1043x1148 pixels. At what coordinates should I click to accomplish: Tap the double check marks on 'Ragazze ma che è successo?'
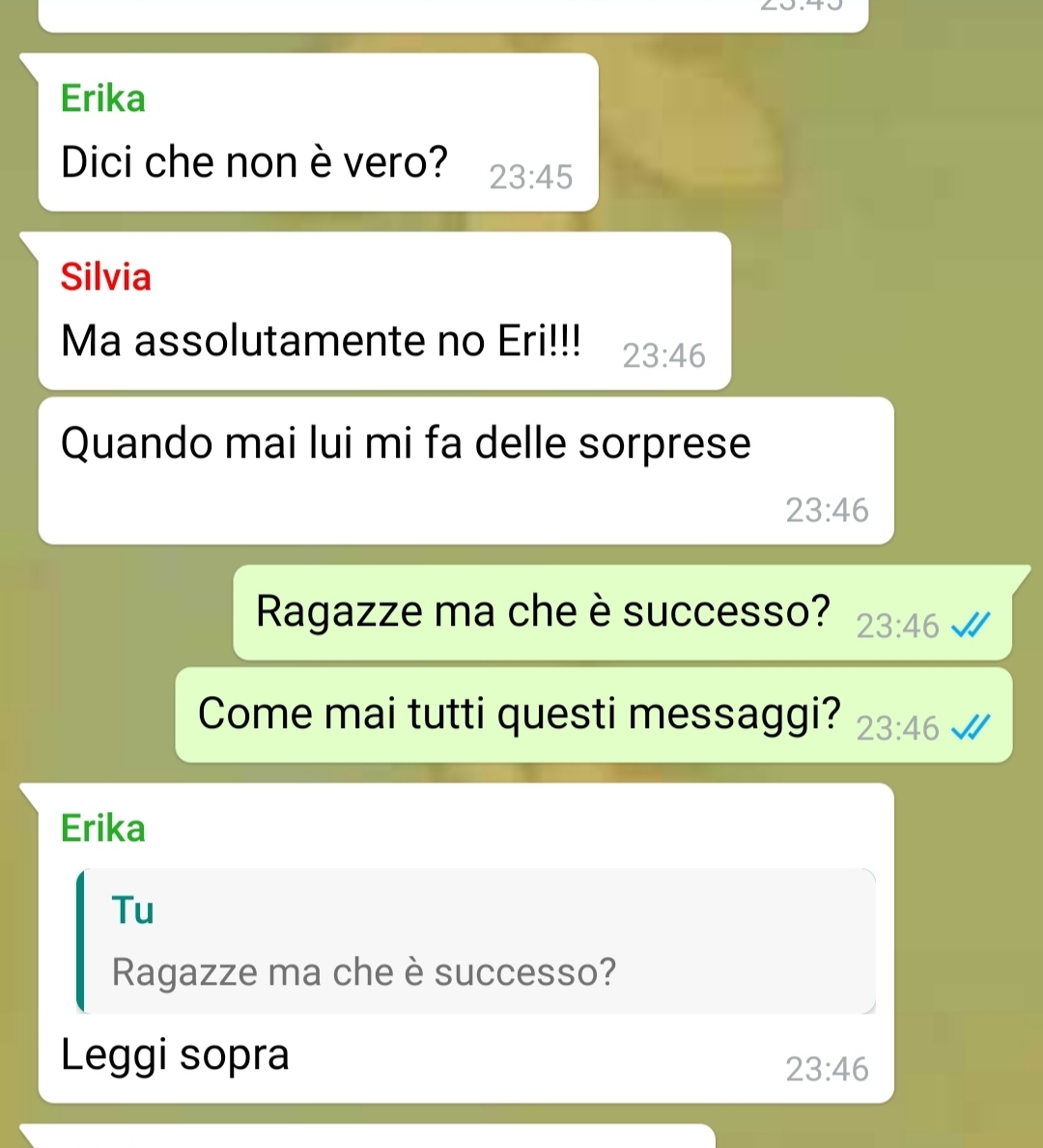pyautogui.click(x=970, y=626)
